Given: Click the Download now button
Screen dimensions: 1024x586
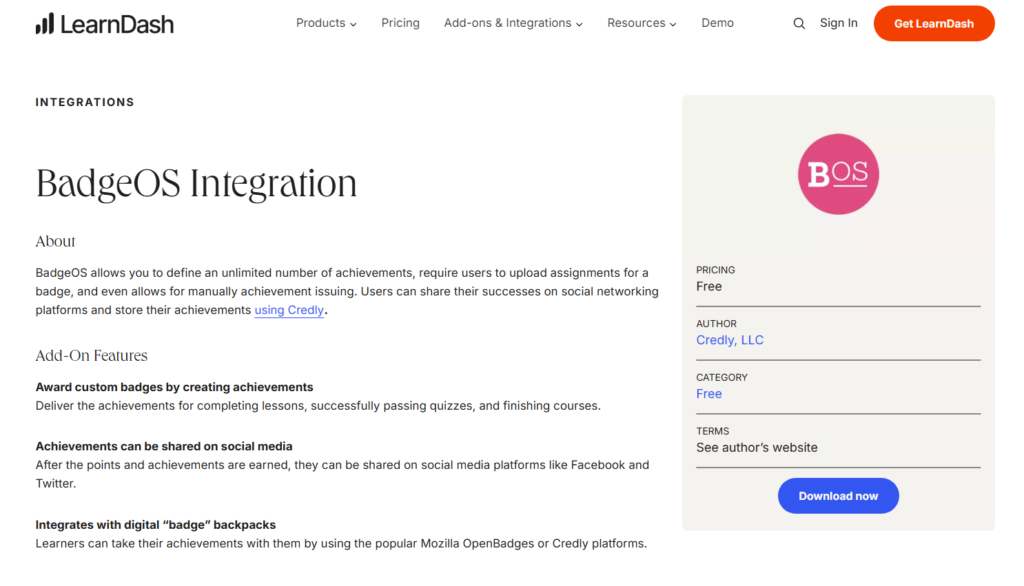Looking at the screenshot, I should tap(838, 496).
